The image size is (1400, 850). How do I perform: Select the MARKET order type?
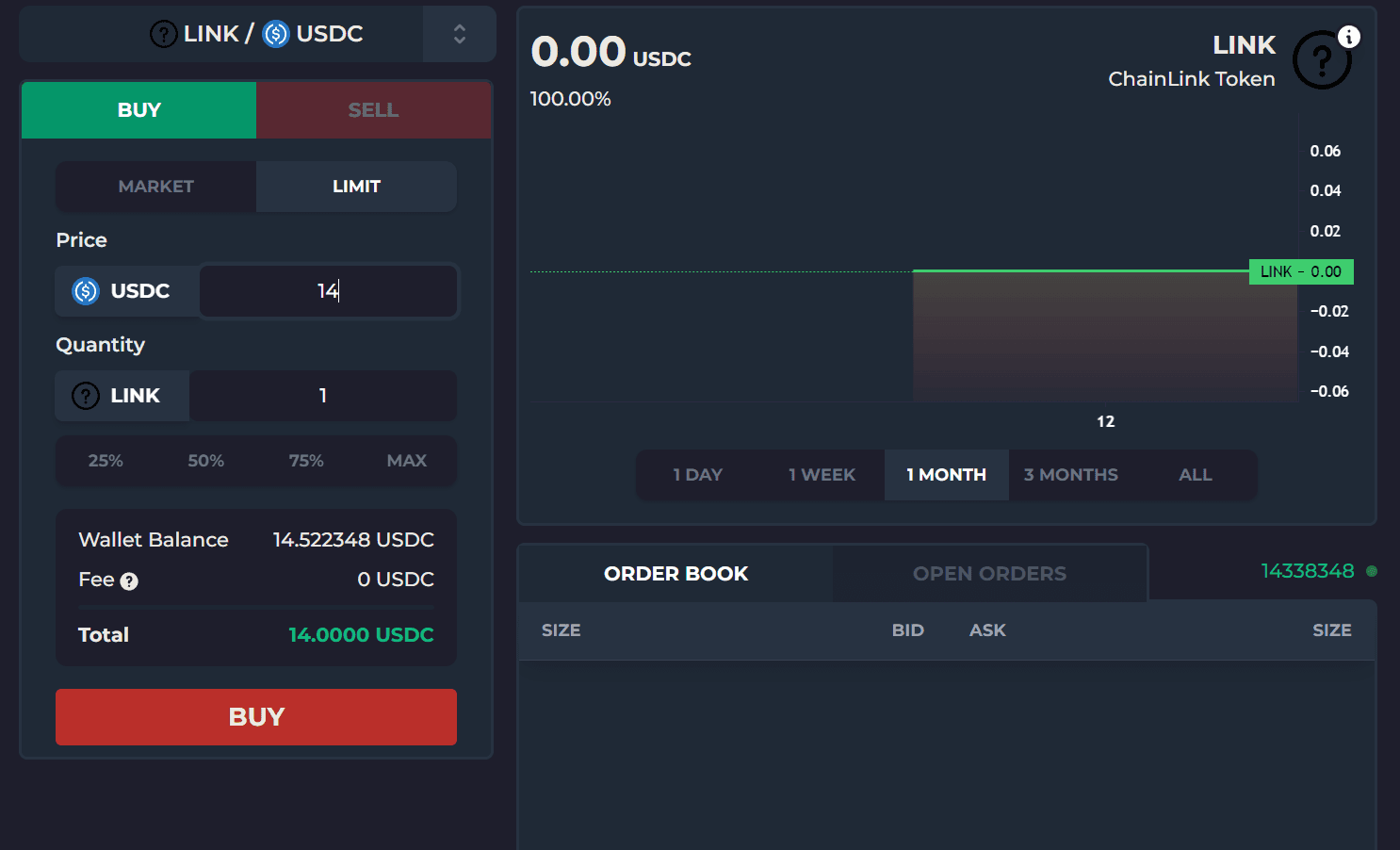(155, 187)
